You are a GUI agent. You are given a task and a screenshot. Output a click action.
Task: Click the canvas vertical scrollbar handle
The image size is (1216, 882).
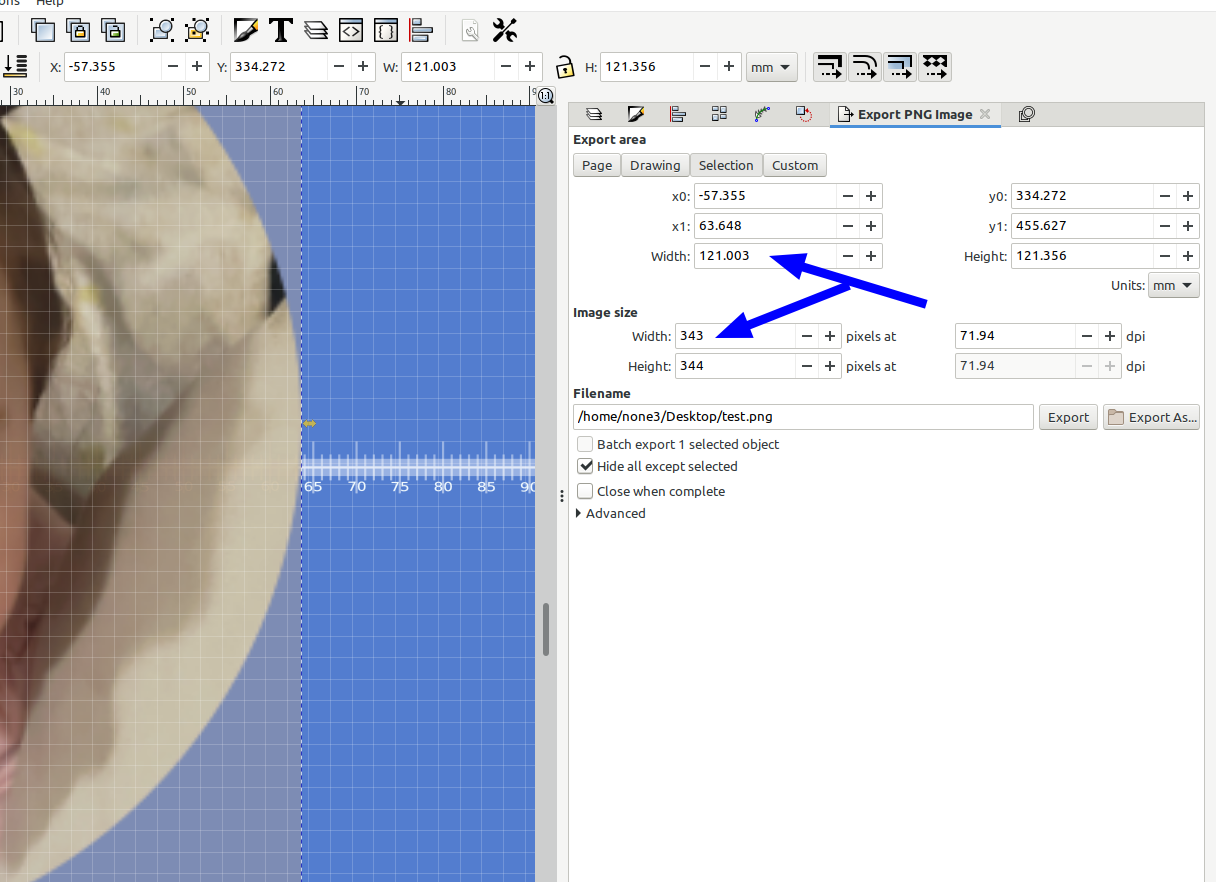pos(546,629)
